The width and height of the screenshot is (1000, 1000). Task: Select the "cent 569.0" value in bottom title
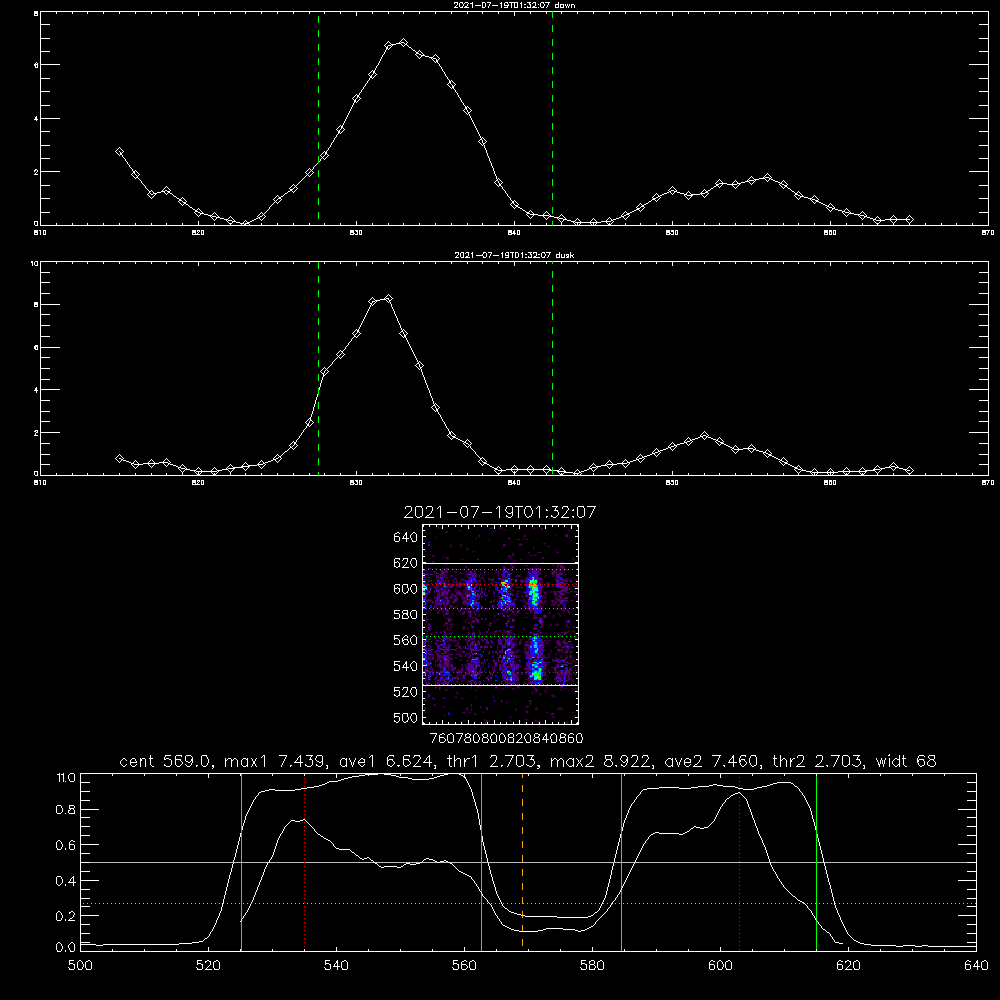pyautogui.click(x=165, y=761)
